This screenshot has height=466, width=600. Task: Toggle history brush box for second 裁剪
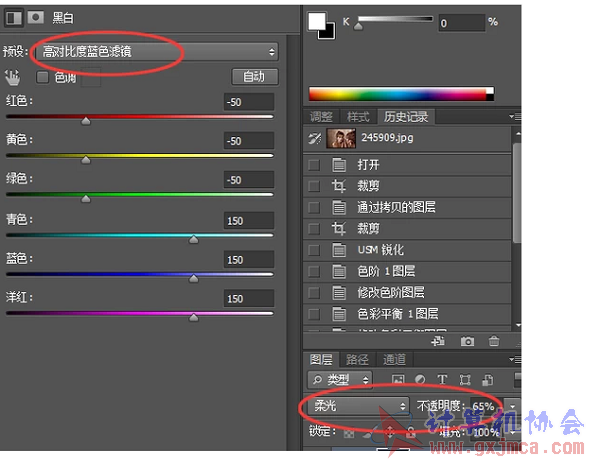point(314,229)
